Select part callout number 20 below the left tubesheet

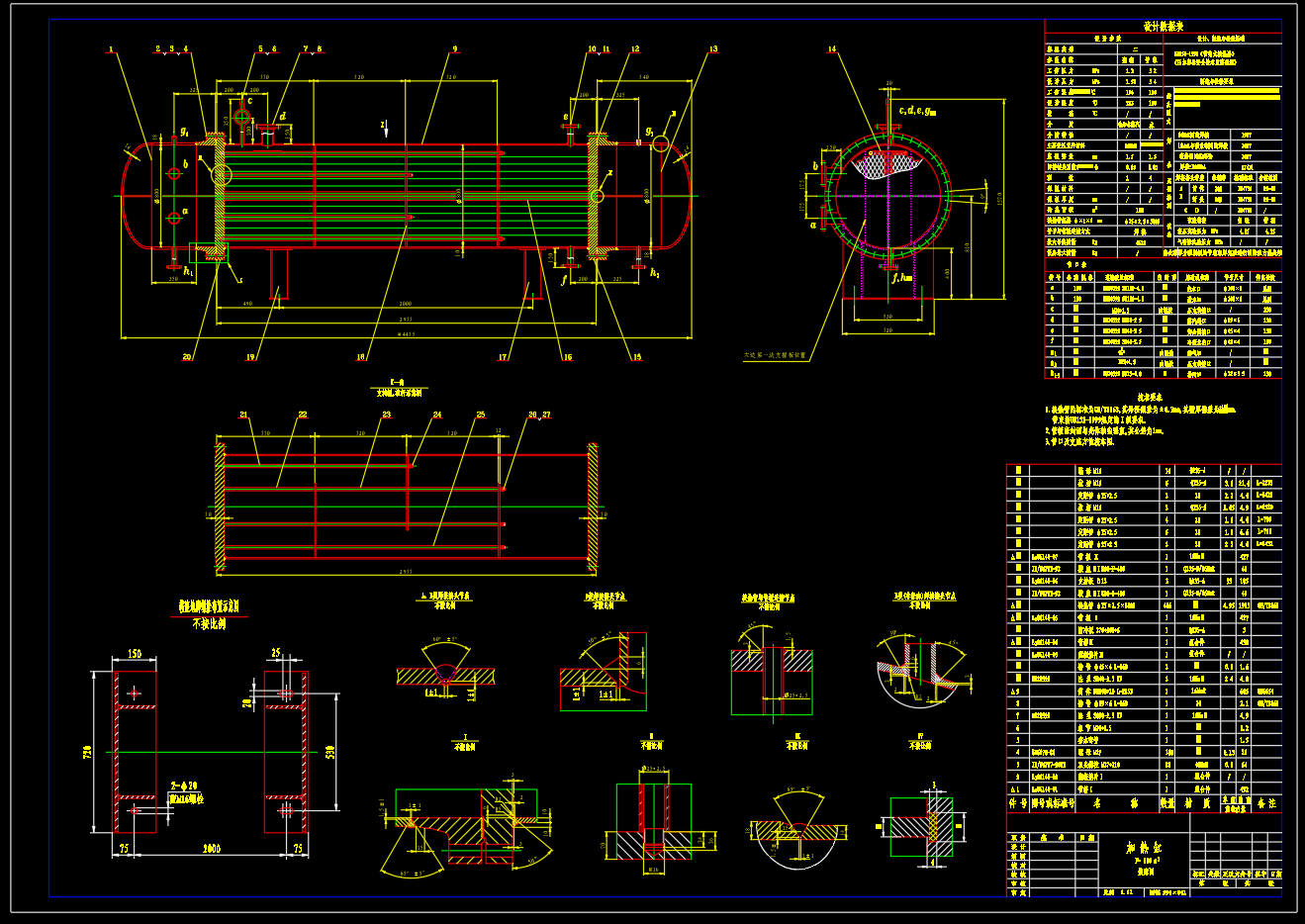[x=187, y=357]
